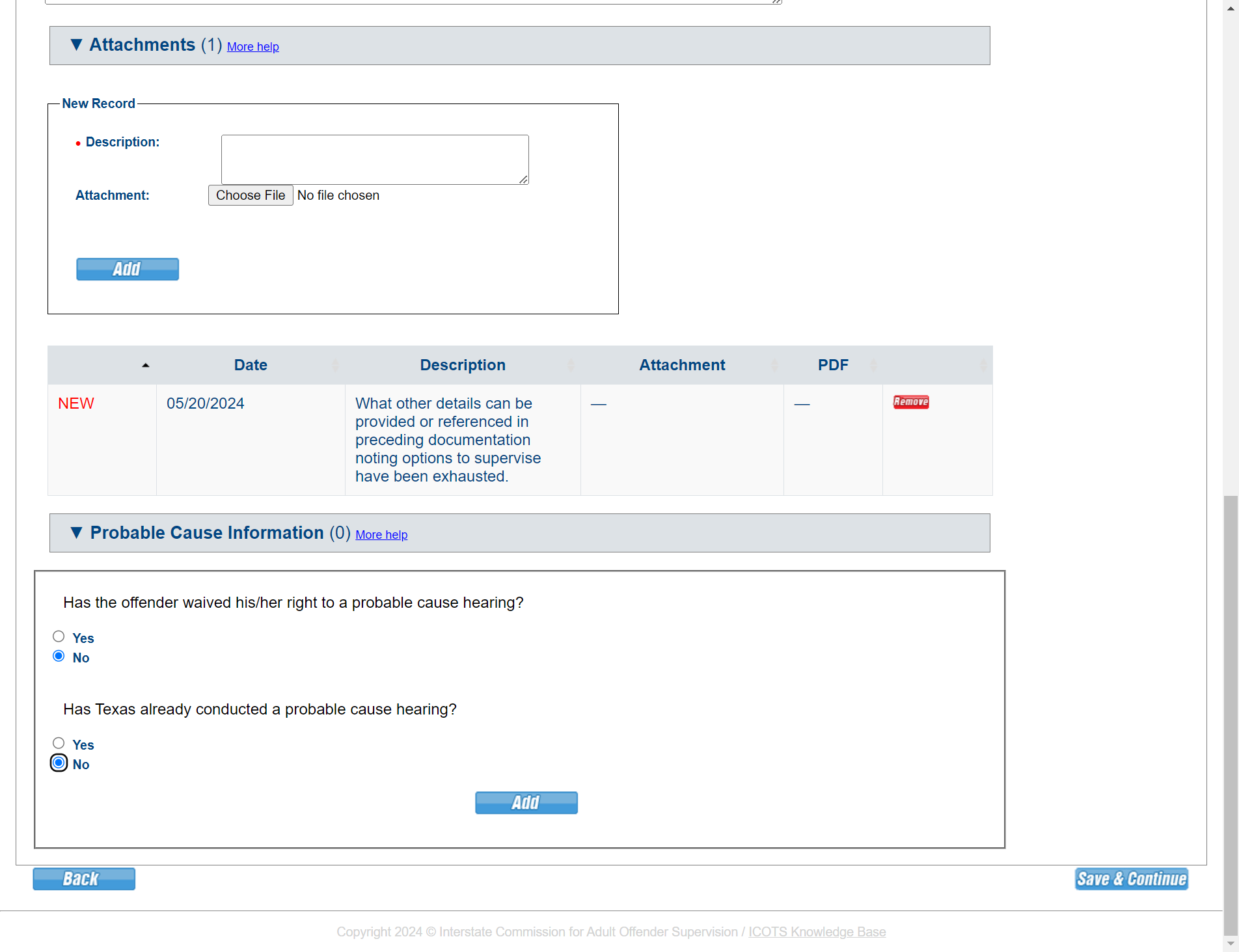Select No for offender waived hearing
Screen dimensions: 1239x952
59,656
